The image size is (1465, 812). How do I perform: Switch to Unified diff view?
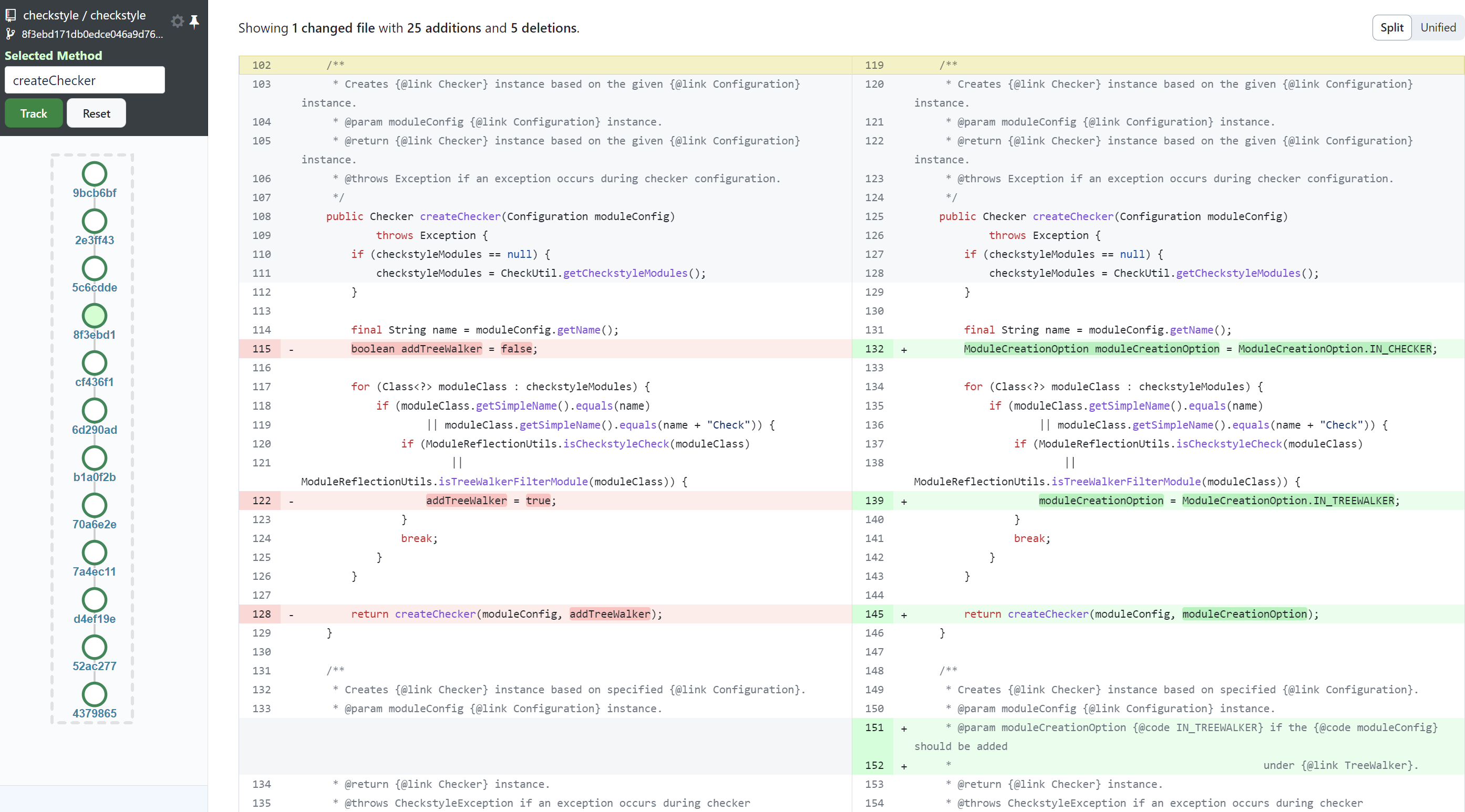point(1437,28)
